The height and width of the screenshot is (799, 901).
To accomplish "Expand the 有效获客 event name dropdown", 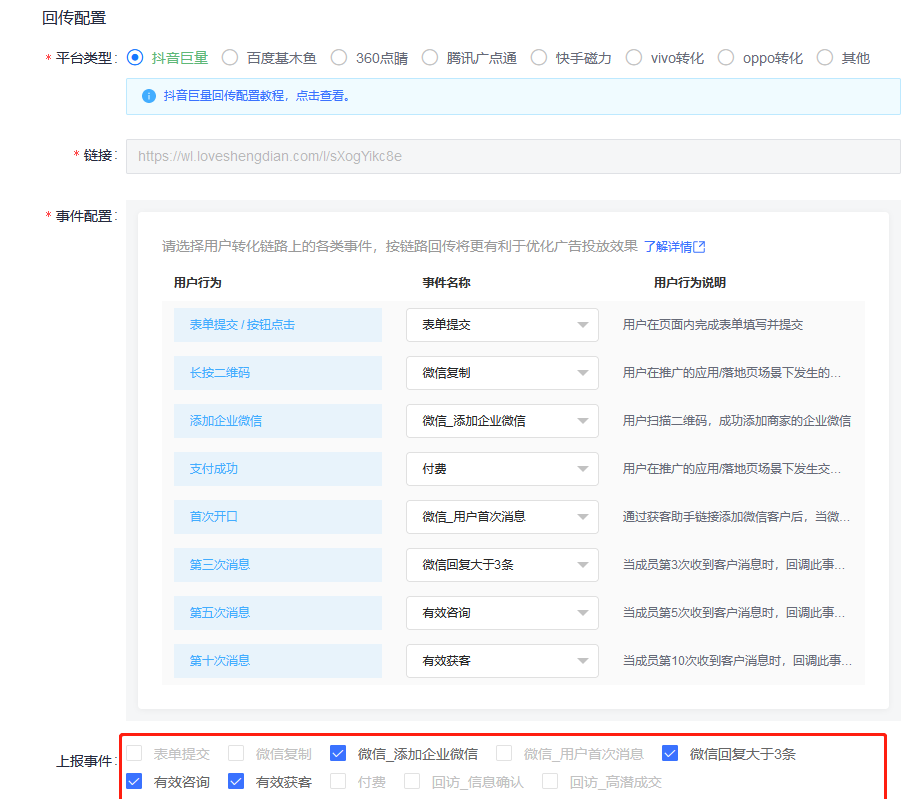I will [502, 661].
